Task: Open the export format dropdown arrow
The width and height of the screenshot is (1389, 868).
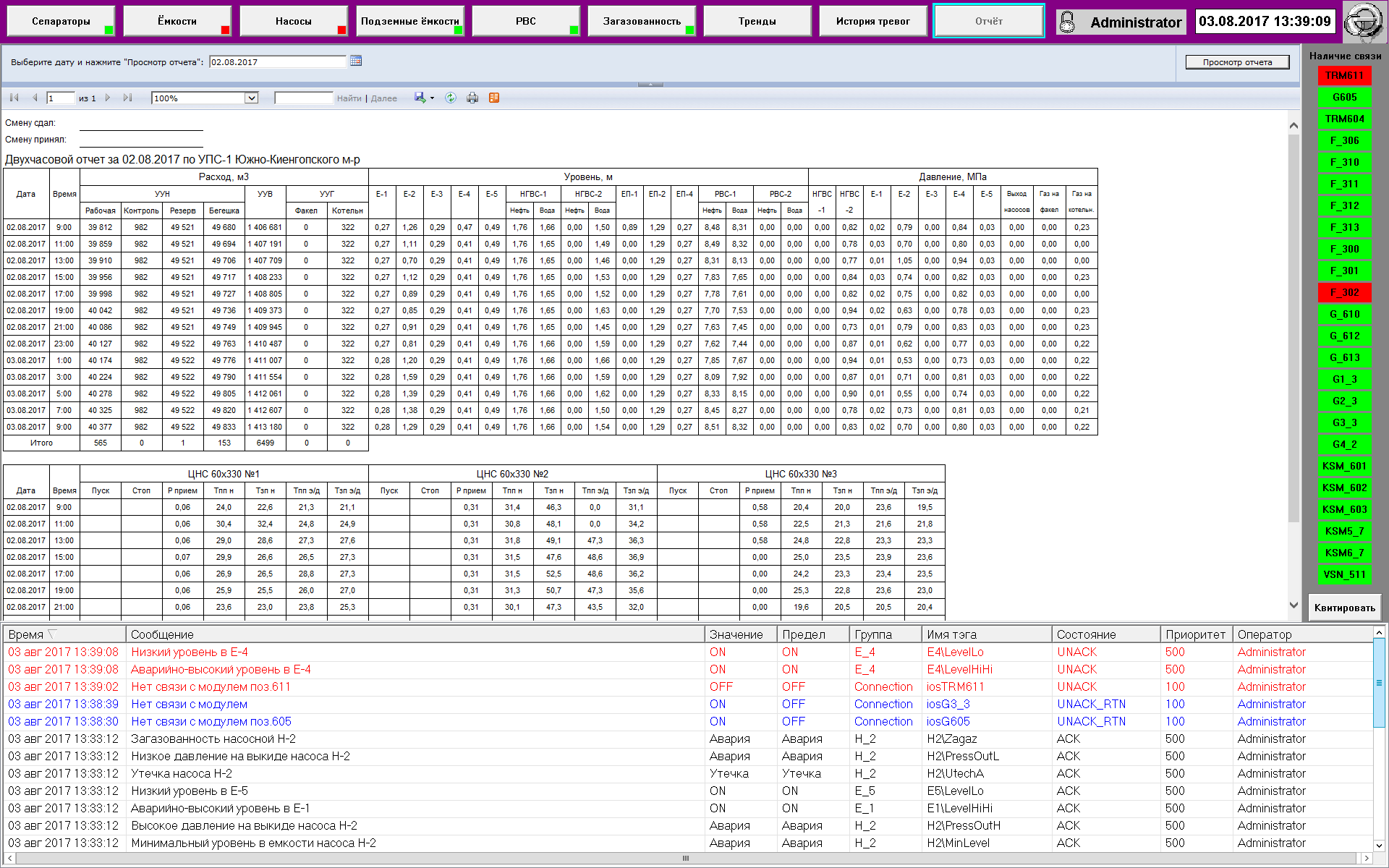Action: click(x=432, y=98)
